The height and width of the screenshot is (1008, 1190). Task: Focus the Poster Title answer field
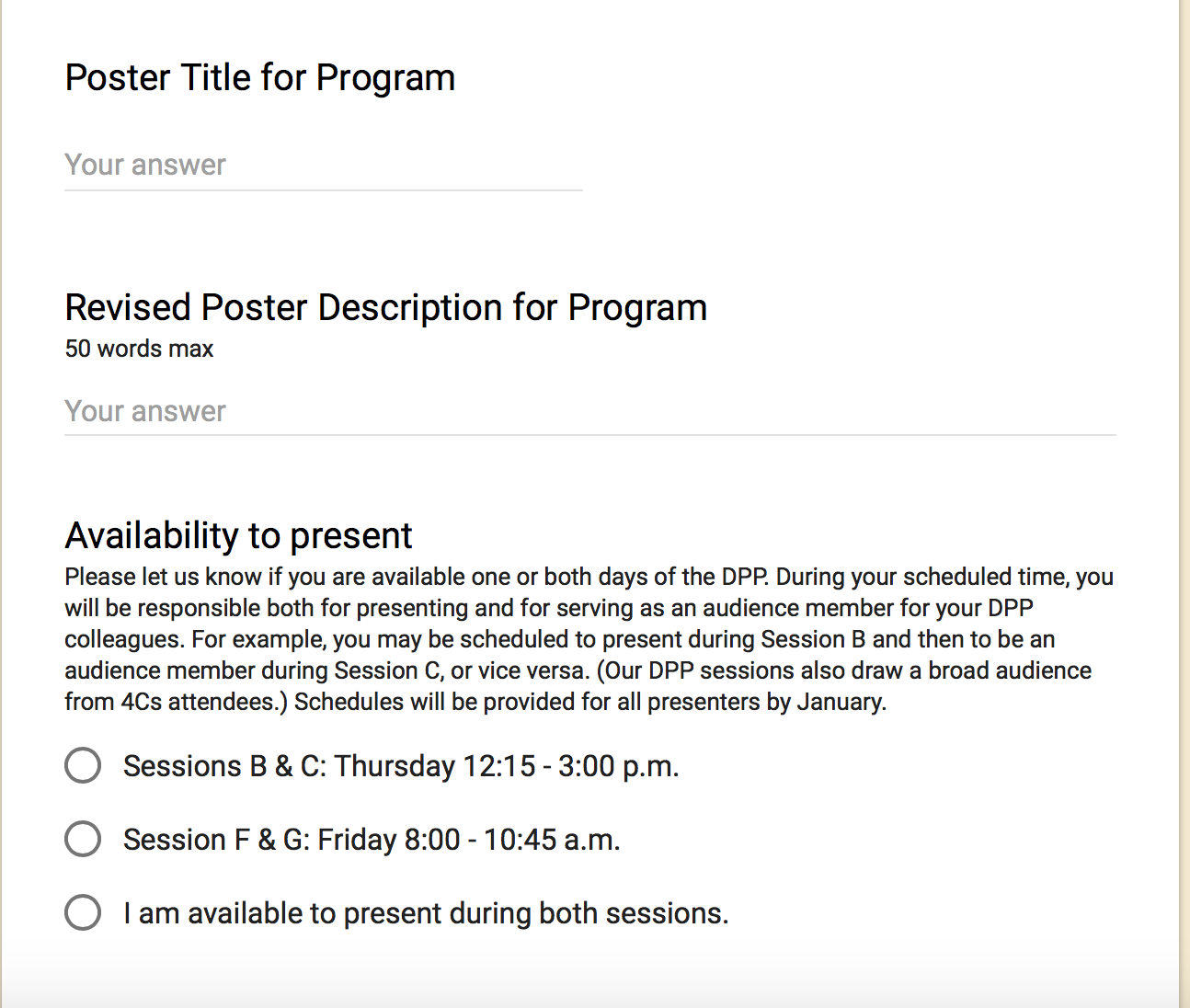[x=324, y=166]
